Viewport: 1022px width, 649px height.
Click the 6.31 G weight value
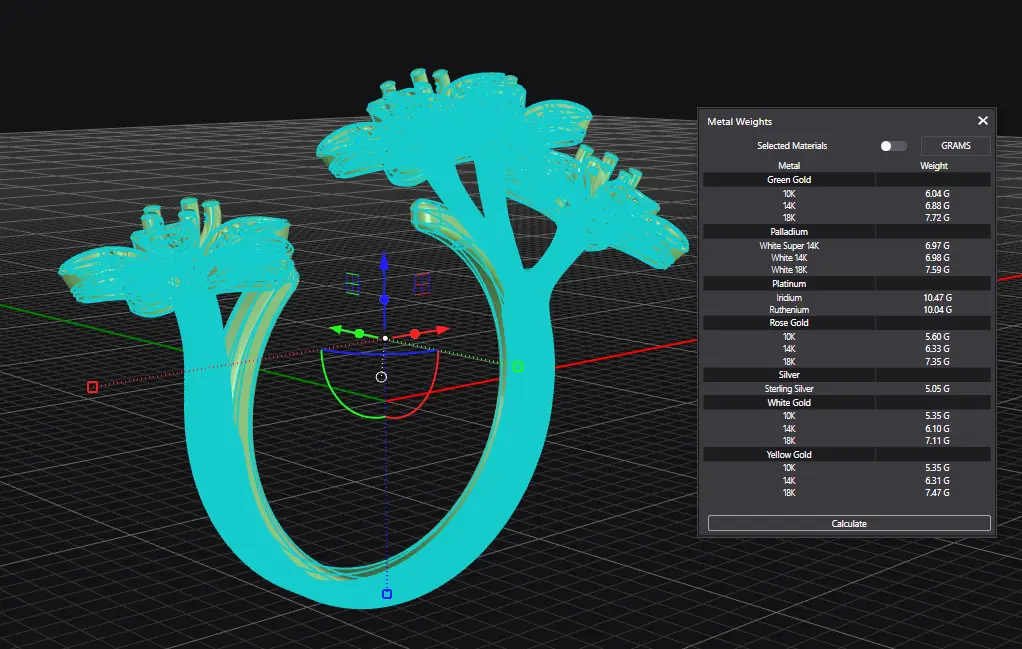coord(937,481)
